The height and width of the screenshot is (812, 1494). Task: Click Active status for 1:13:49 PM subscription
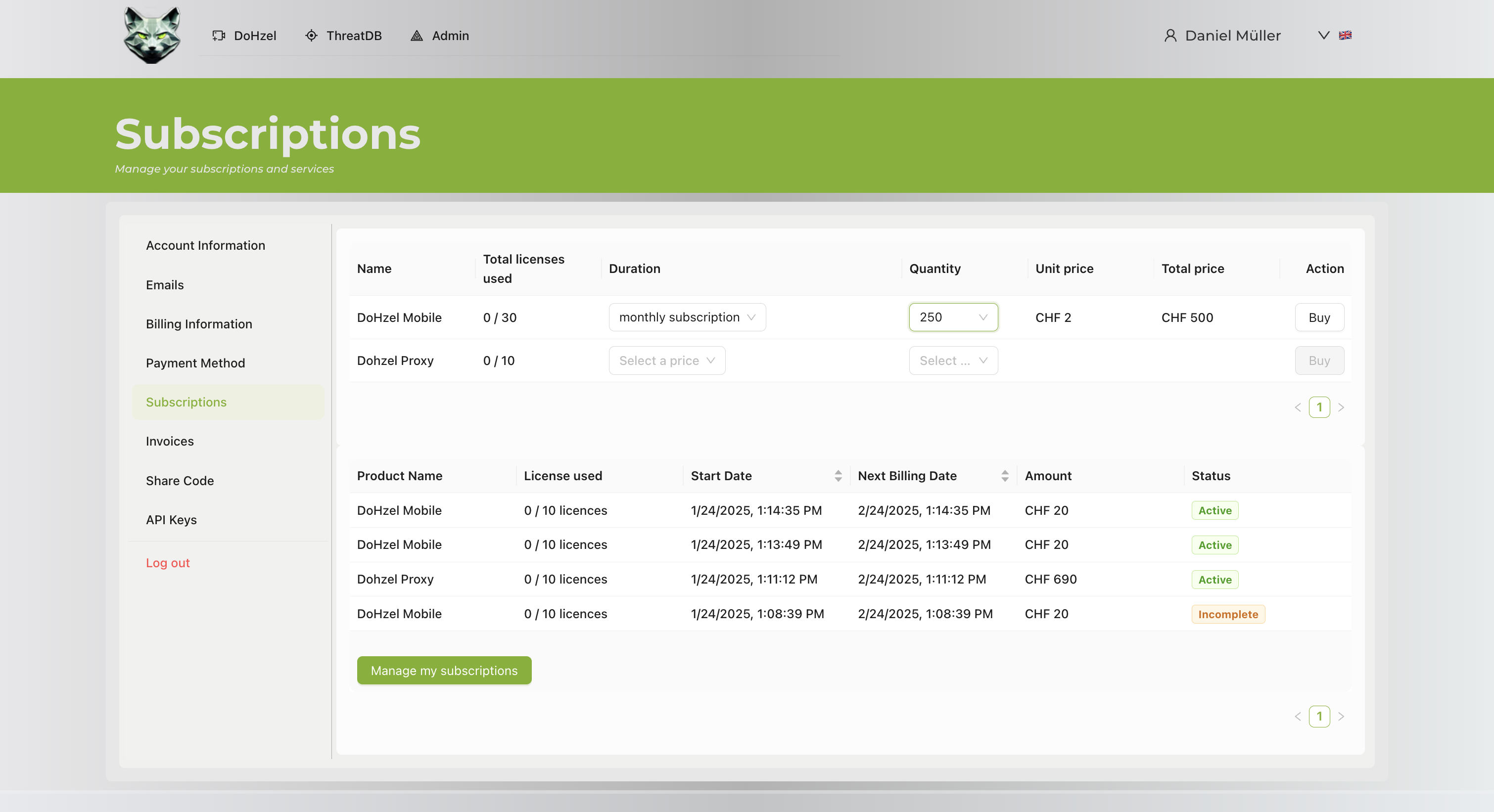pyautogui.click(x=1215, y=545)
